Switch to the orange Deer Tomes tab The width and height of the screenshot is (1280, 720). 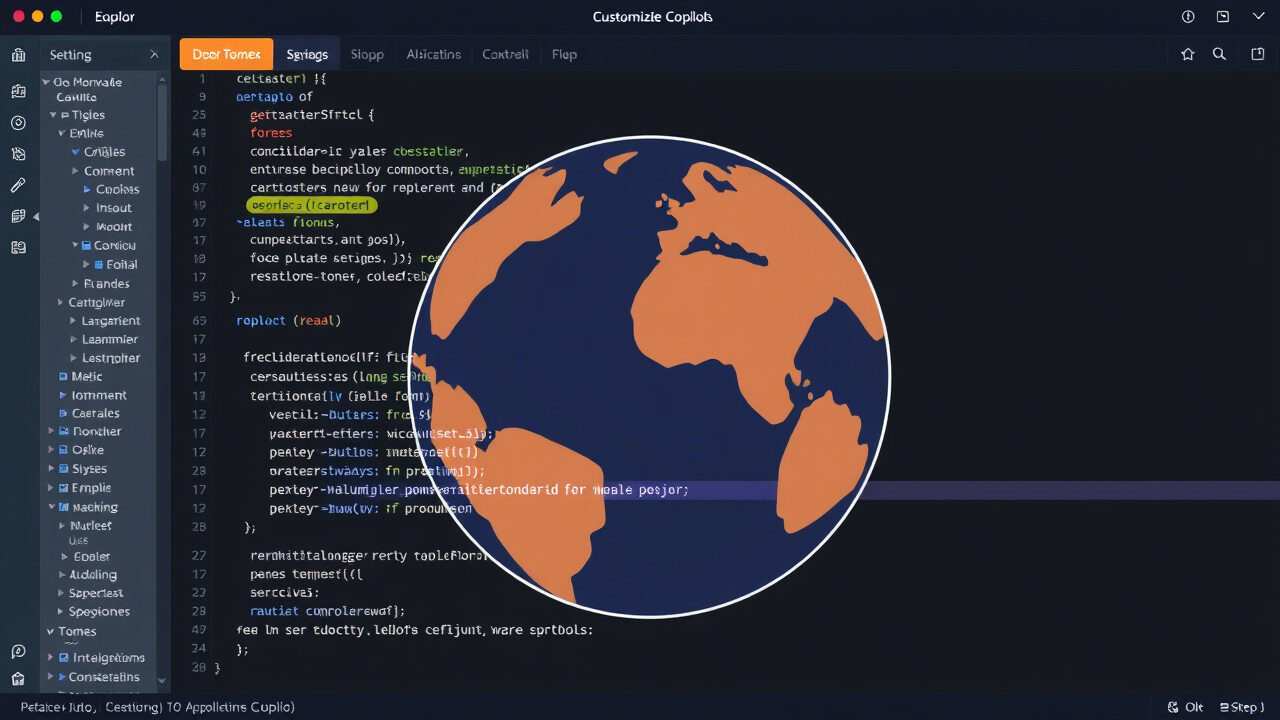pyautogui.click(x=225, y=54)
